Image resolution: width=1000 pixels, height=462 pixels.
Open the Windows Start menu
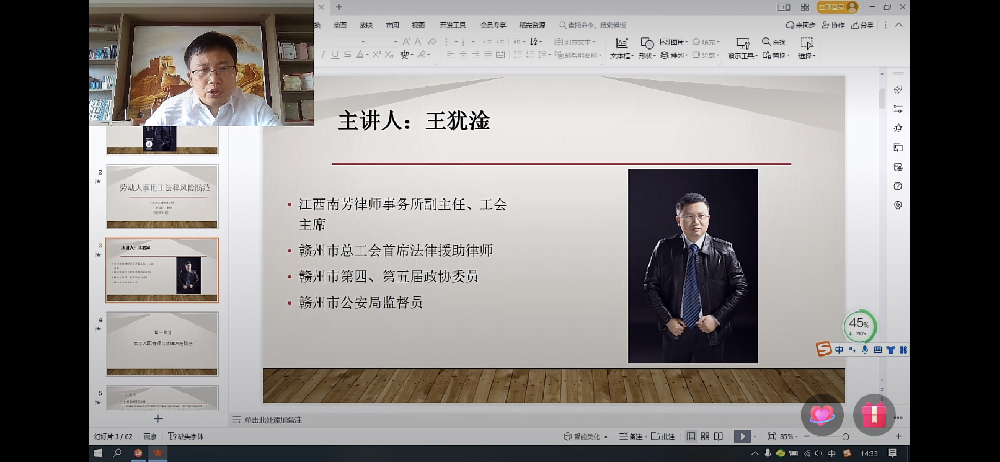coord(98,453)
